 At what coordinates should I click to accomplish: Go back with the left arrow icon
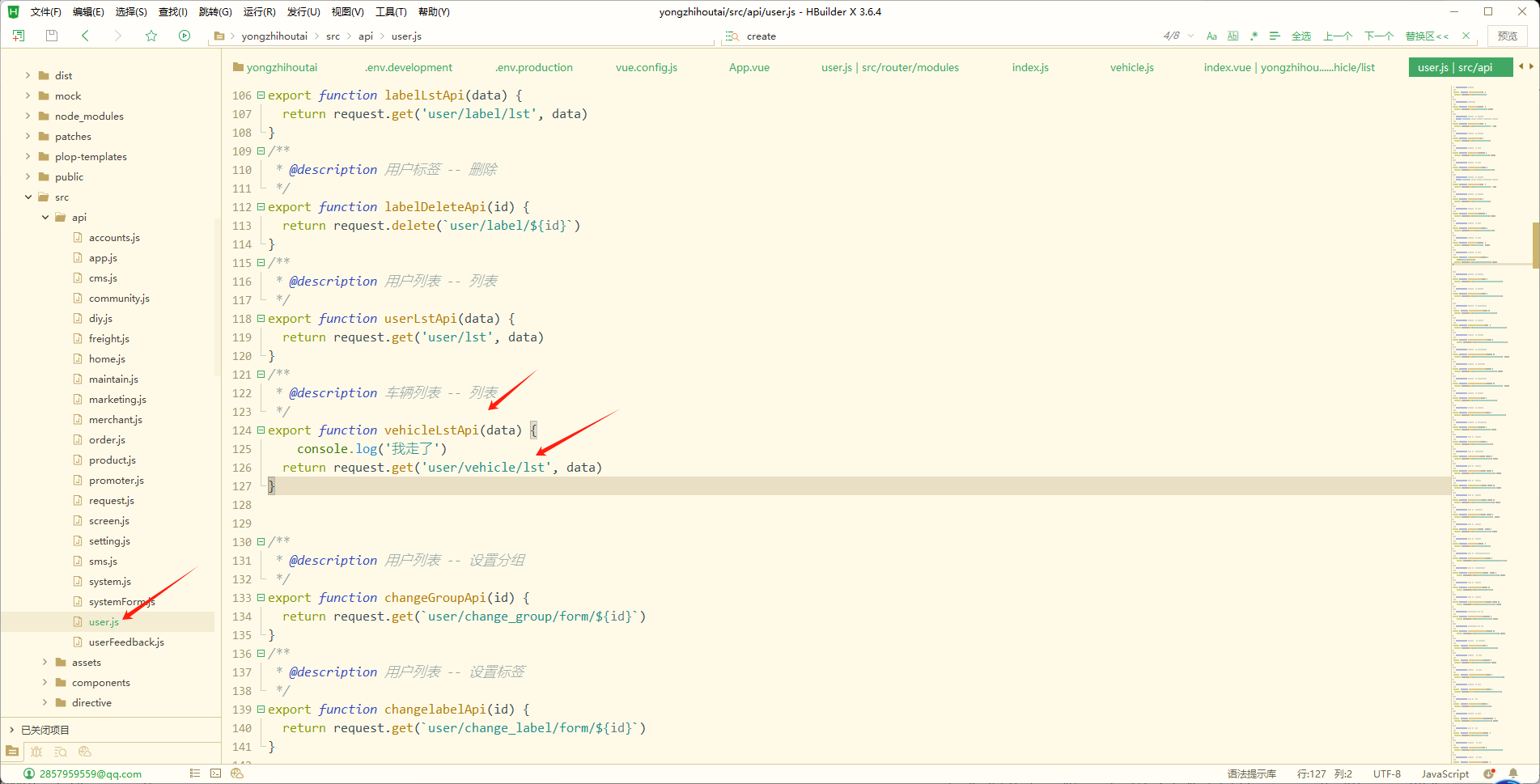click(x=85, y=36)
